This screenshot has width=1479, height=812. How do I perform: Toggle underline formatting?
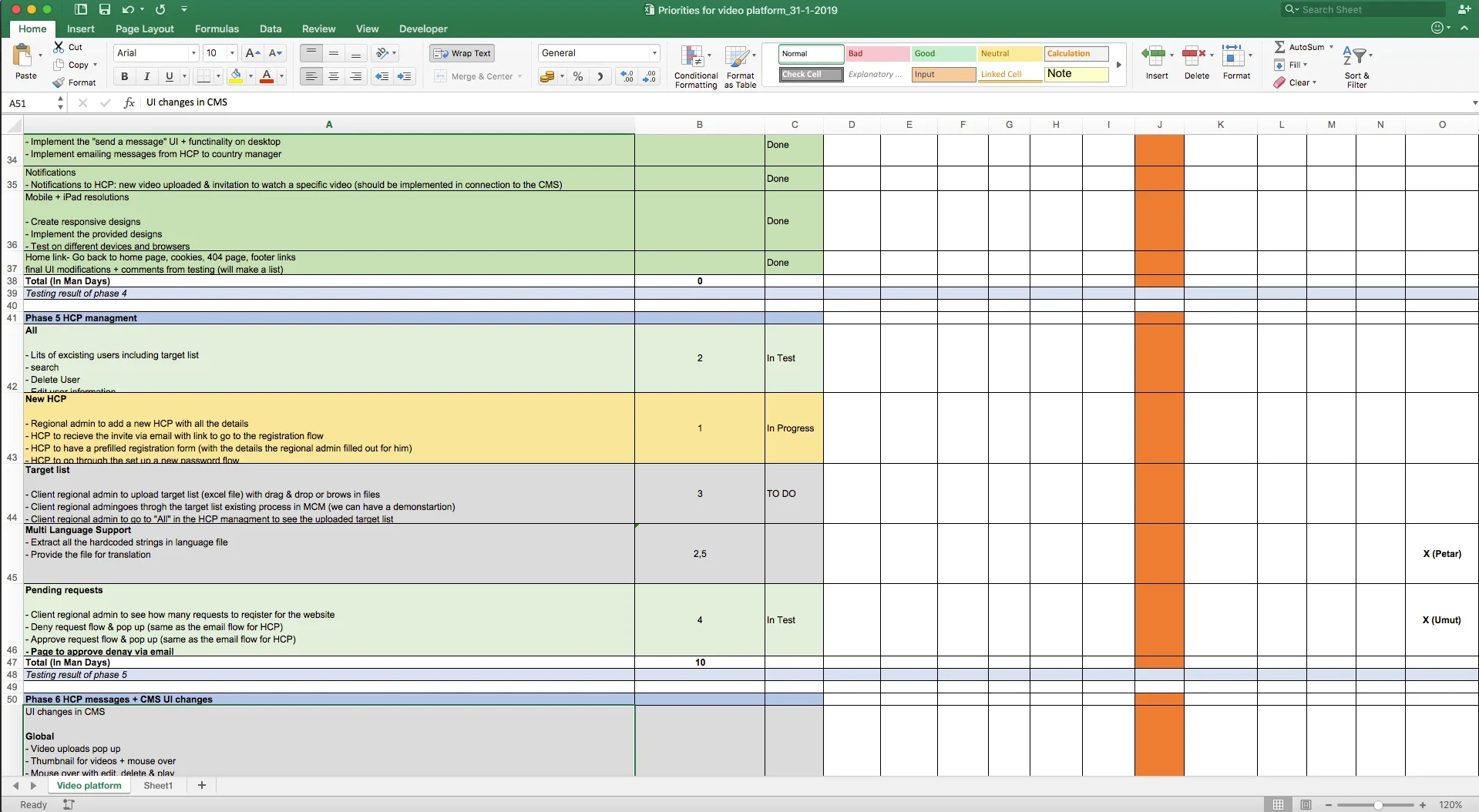[x=170, y=76]
